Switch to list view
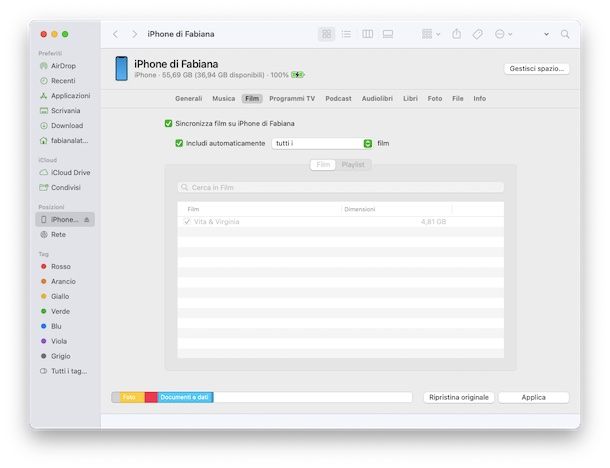610x468 pixels. 346,34
